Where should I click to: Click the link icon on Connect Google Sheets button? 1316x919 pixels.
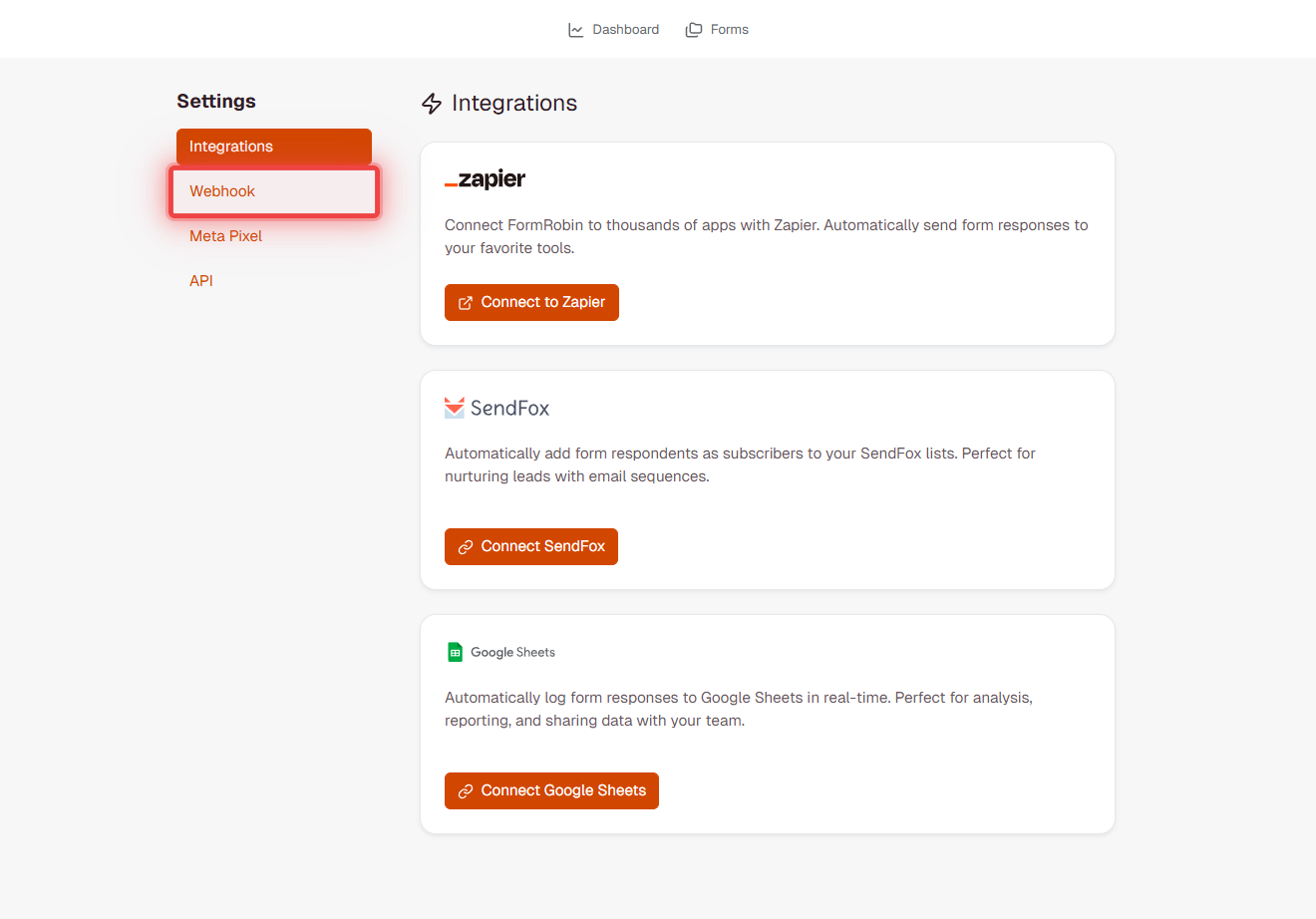(x=466, y=790)
